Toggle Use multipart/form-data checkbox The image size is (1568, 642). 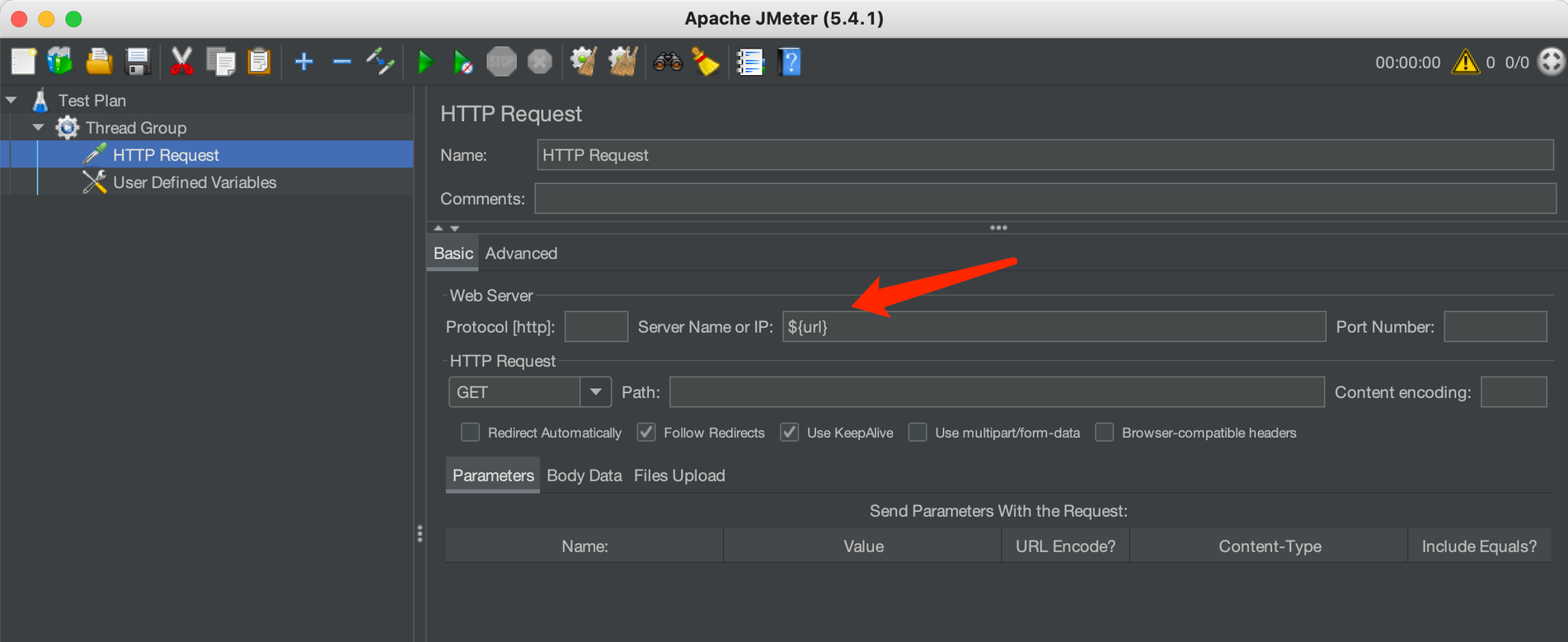point(918,433)
